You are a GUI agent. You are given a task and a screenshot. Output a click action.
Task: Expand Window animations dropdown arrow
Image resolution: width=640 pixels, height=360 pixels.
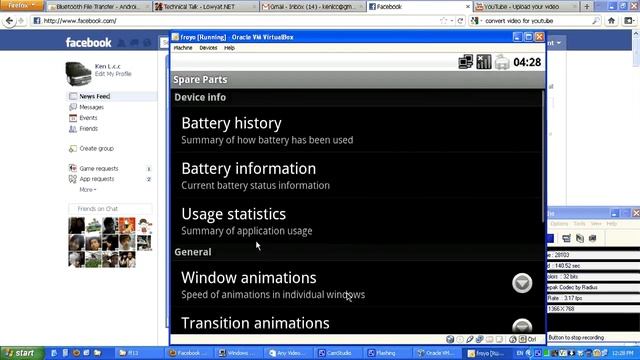pyautogui.click(x=522, y=283)
